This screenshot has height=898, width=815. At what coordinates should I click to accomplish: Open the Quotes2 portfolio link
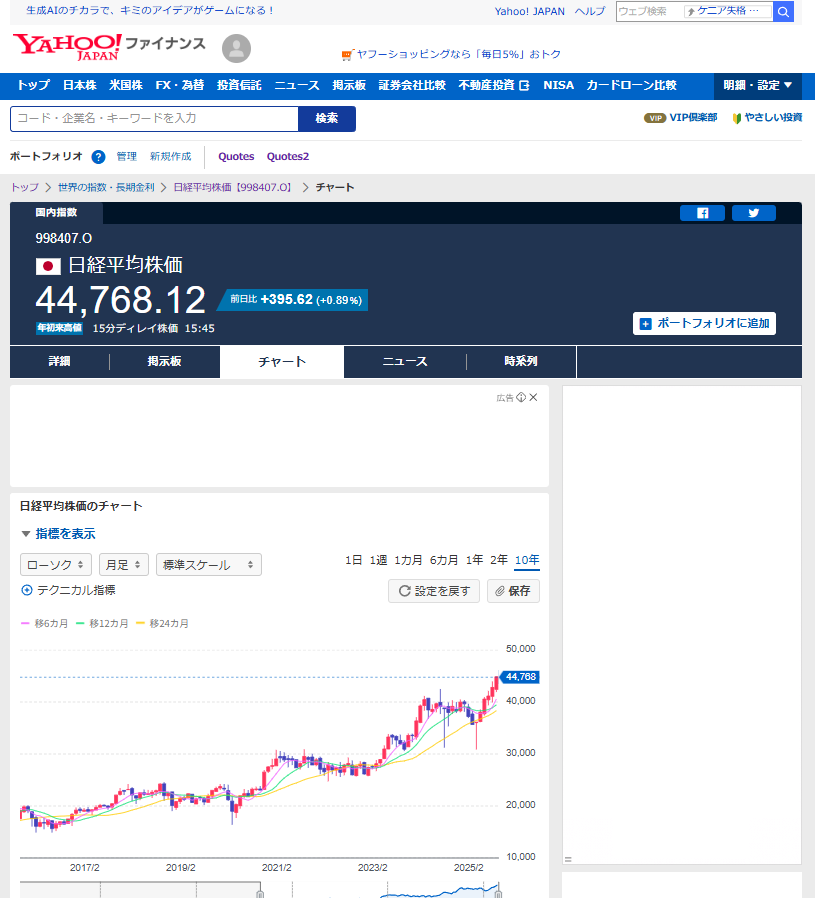coord(288,157)
